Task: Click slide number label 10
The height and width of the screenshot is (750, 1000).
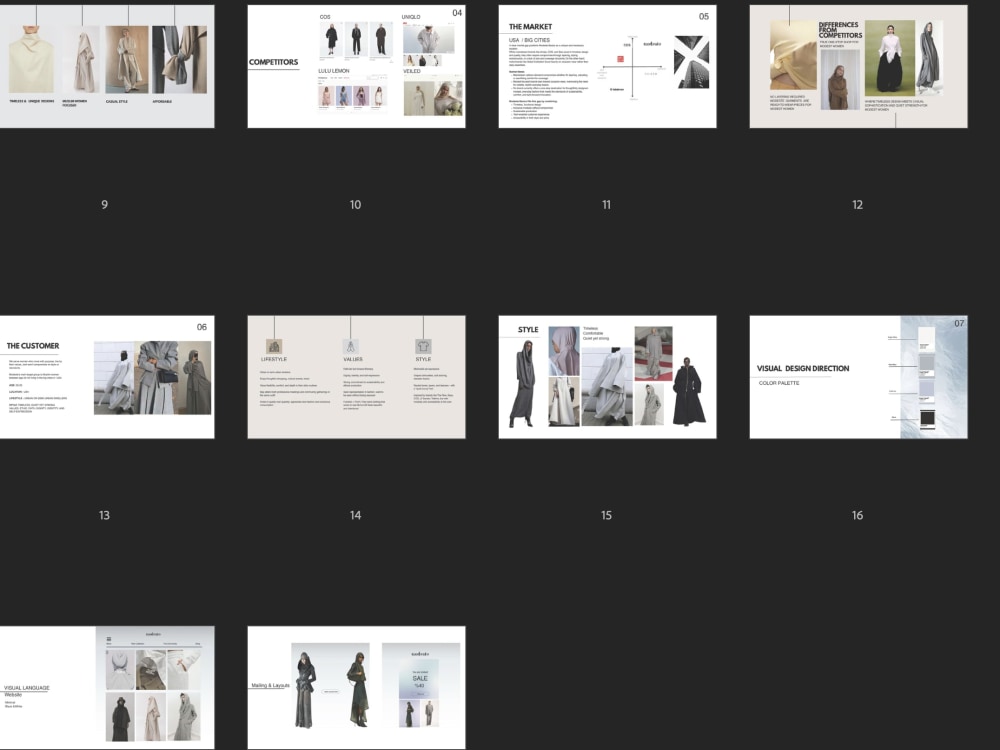Action: 355,205
